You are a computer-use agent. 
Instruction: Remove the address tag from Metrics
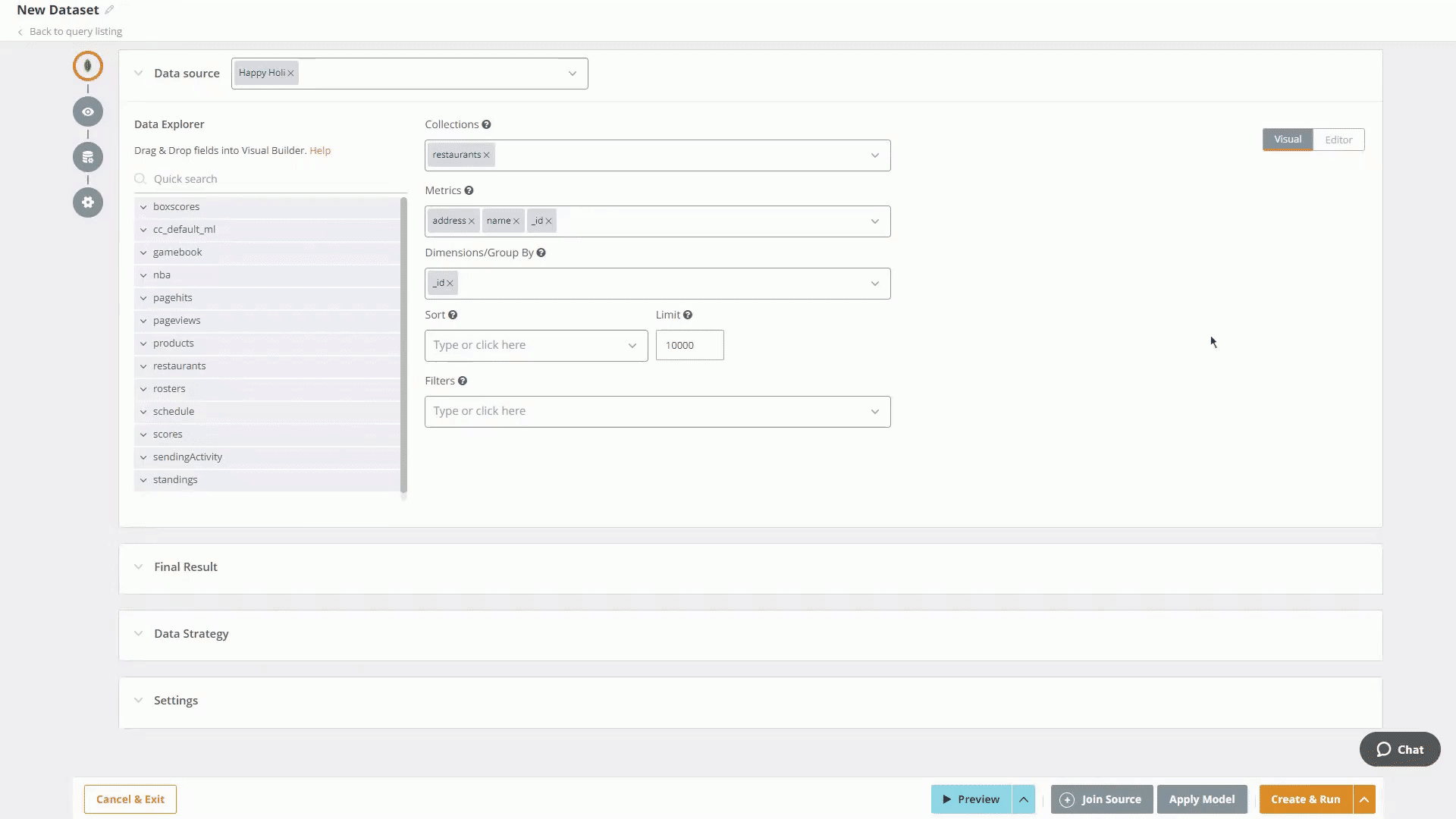pyautogui.click(x=472, y=221)
